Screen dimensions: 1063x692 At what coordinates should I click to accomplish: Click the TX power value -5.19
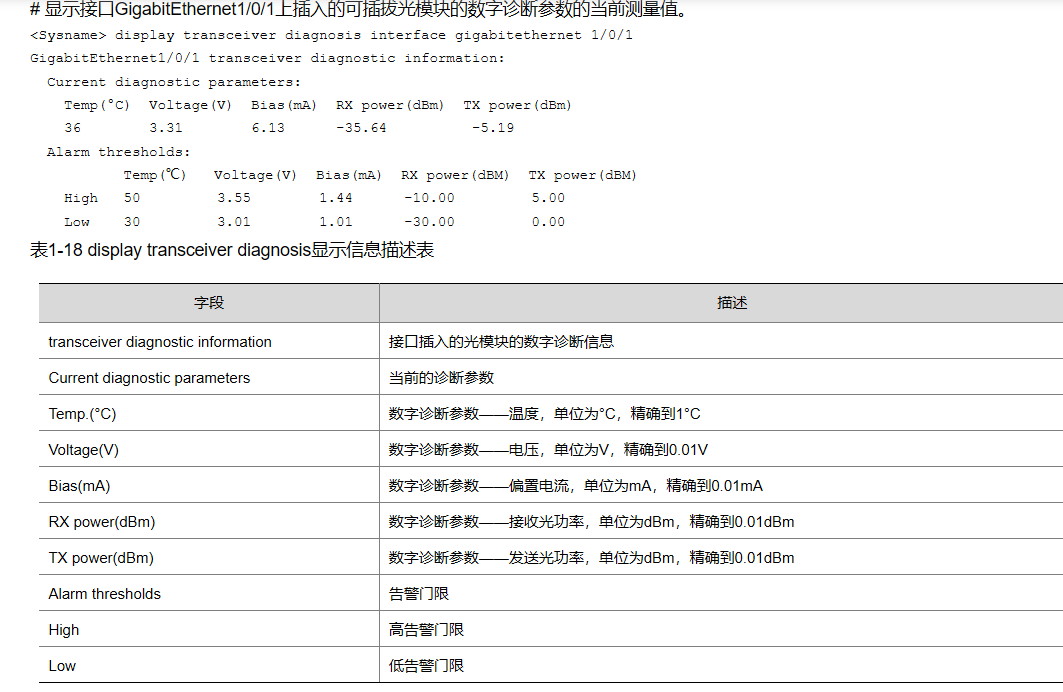tap(493, 127)
